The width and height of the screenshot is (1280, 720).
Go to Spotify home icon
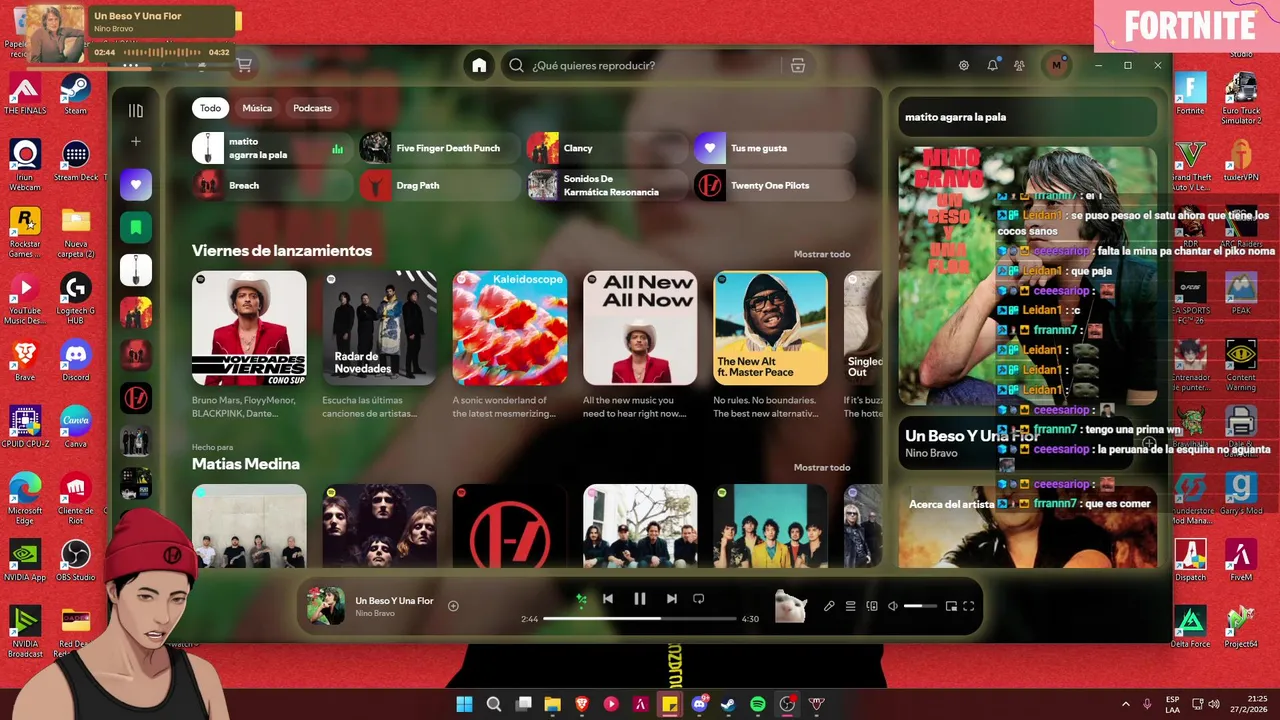coord(479,65)
